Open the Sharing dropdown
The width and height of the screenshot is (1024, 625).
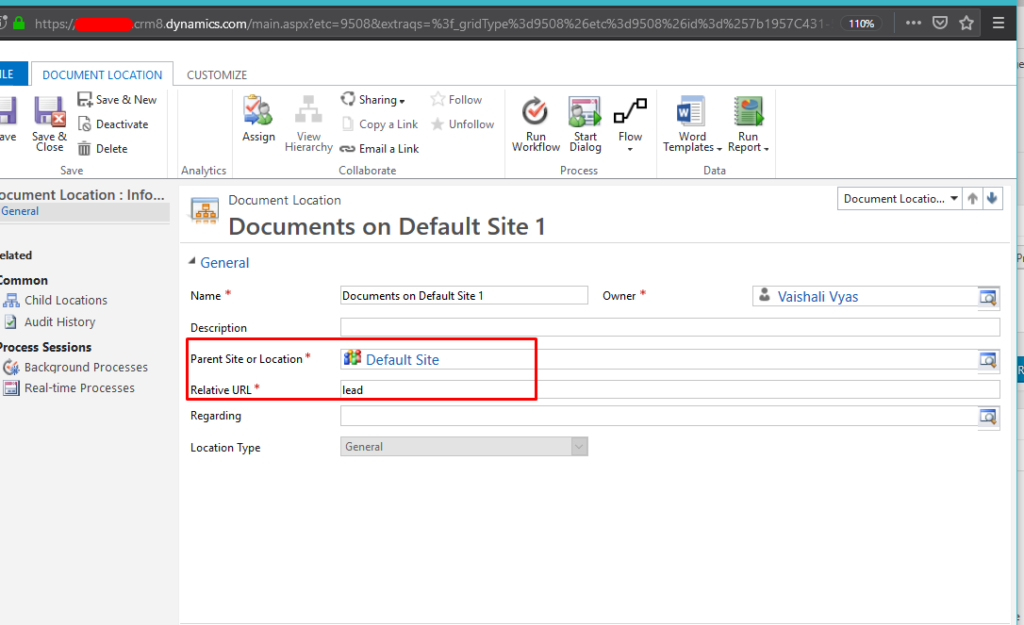[x=373, y=99]
